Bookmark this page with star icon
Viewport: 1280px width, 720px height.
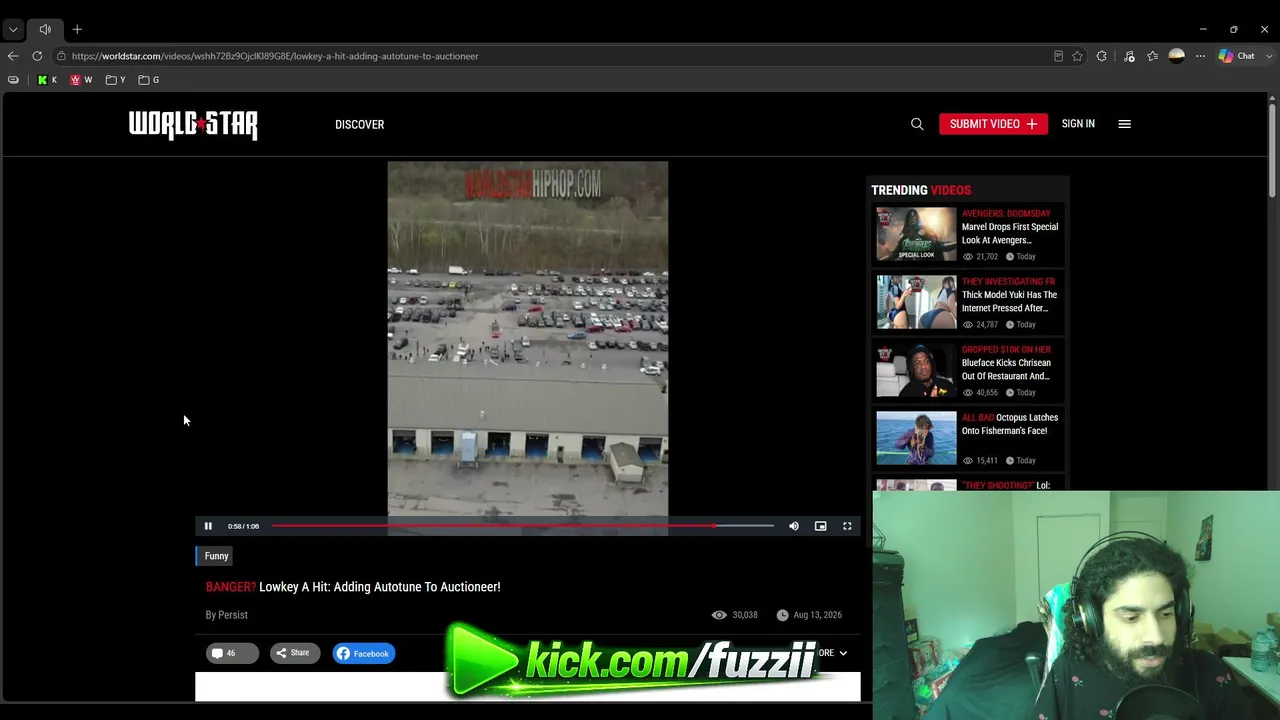pos(1077,56)
